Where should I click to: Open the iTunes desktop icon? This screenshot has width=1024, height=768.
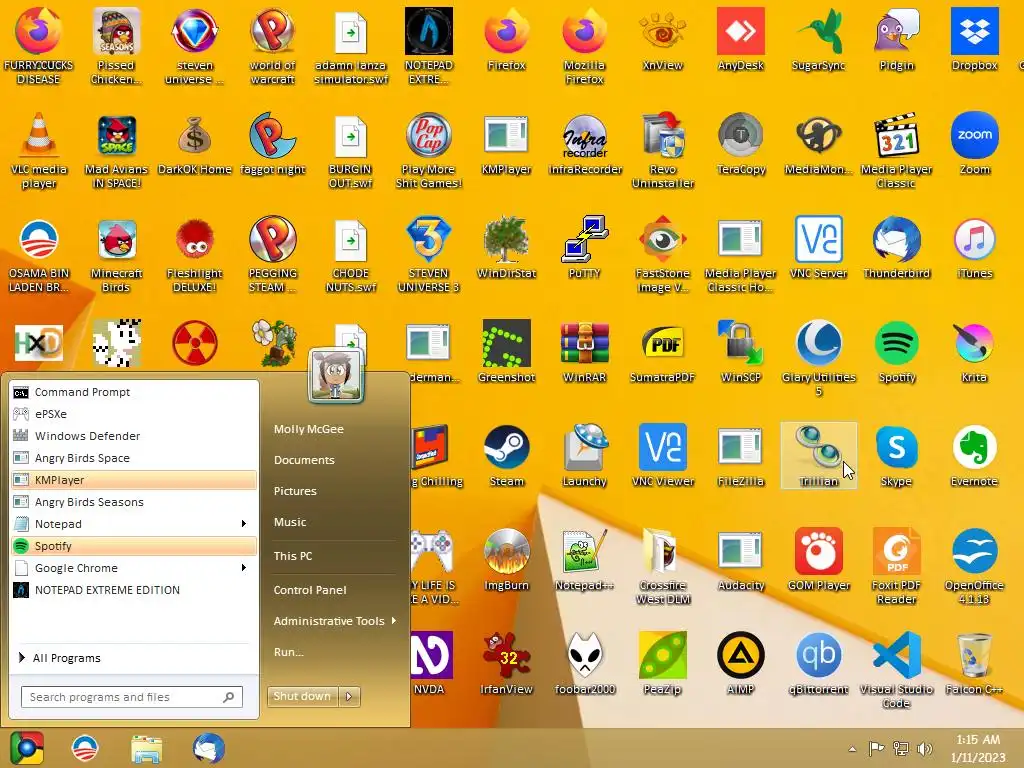974,248
